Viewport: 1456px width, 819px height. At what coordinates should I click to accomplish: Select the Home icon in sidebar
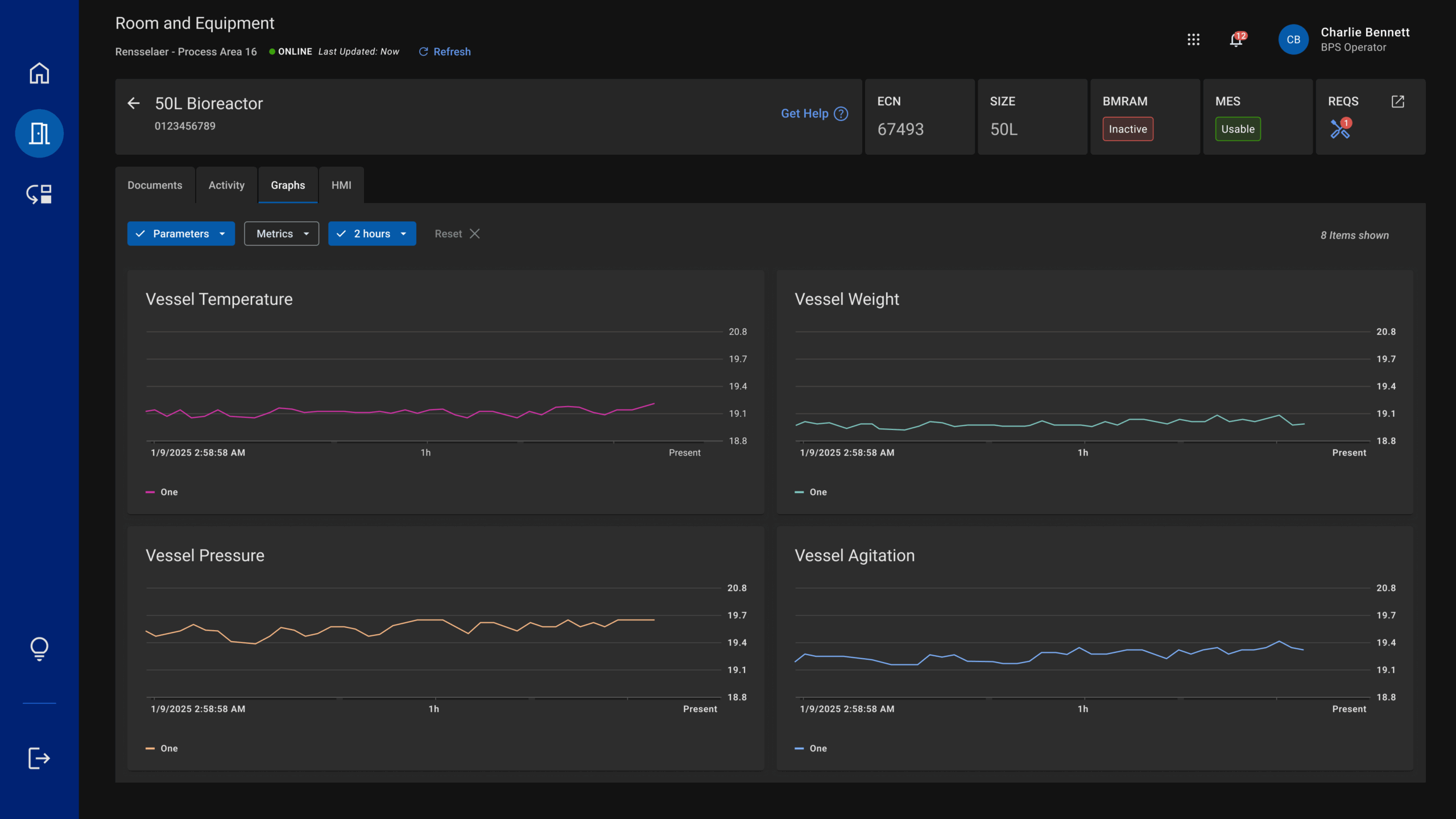coord(39,73)
